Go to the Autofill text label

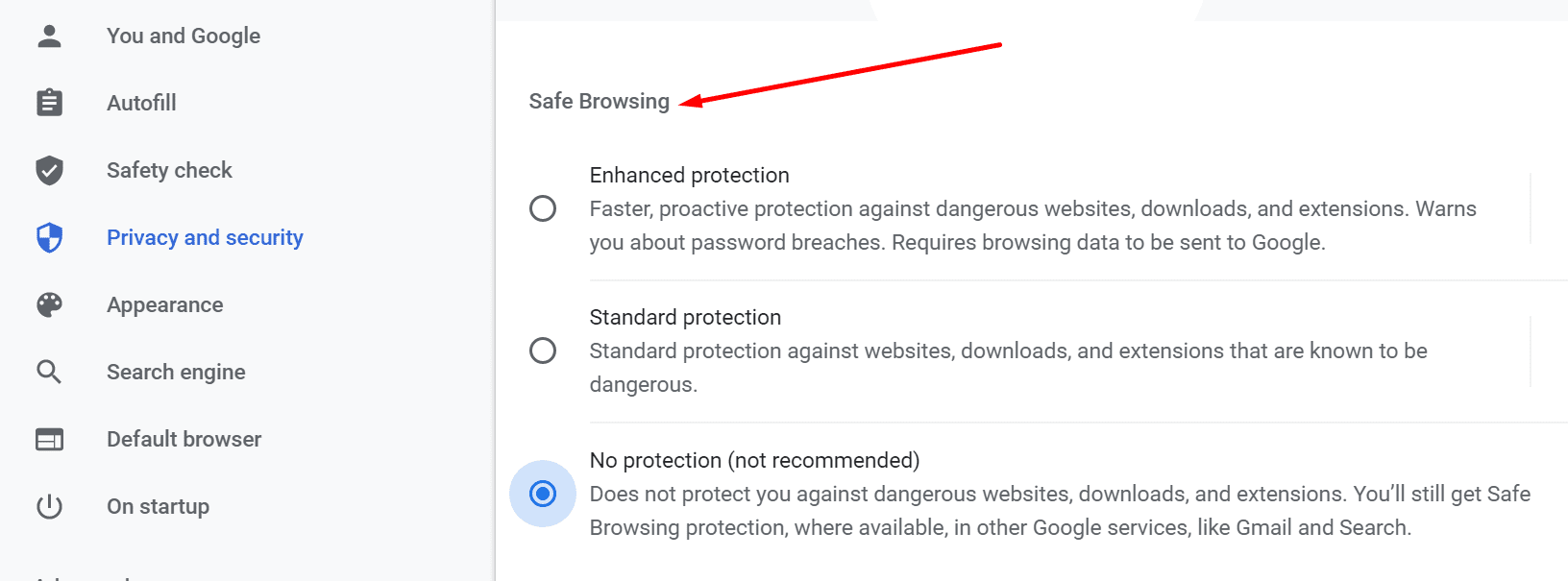point(141,103)
